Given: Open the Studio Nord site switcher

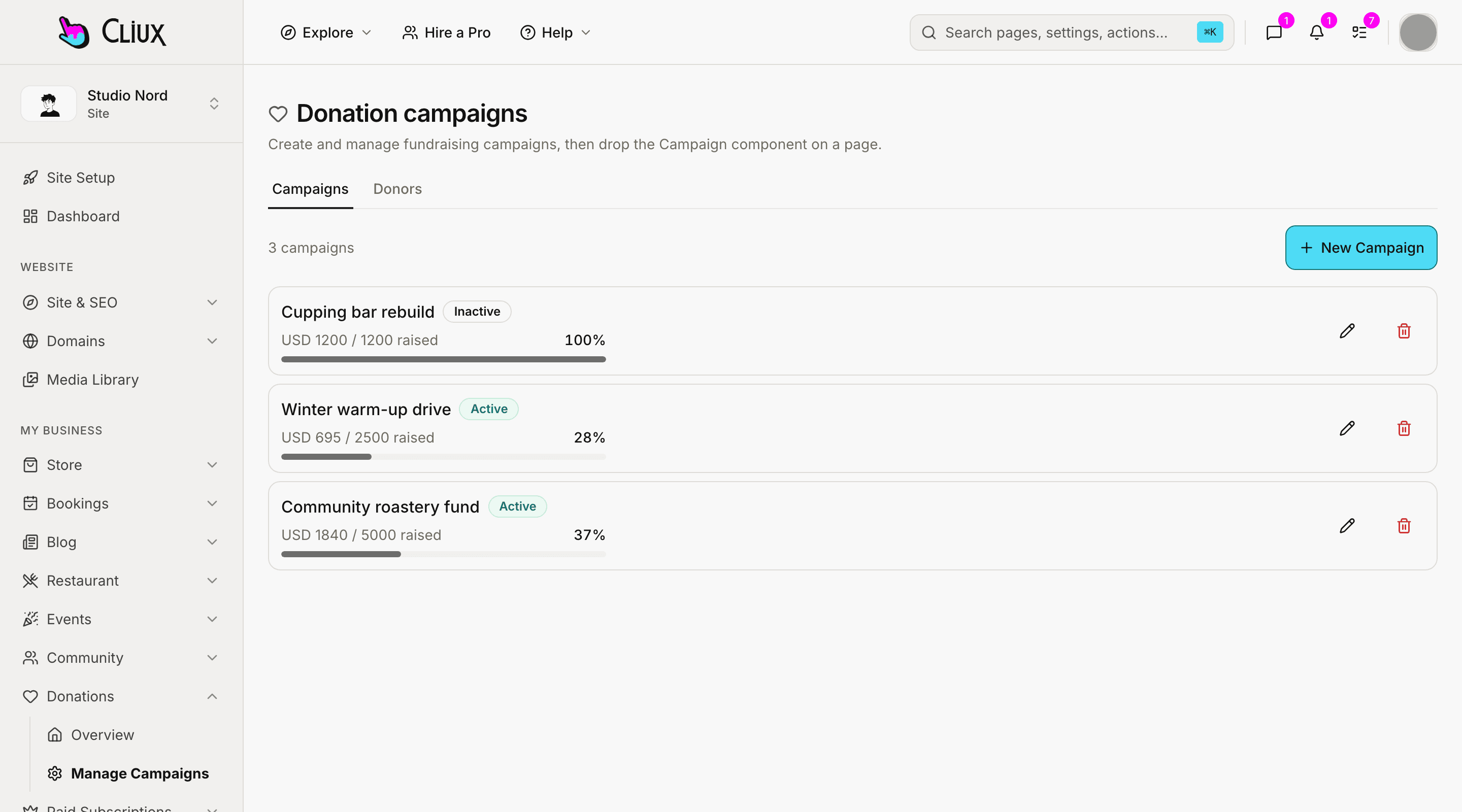Looking at the screenshot, I should [121, 103].
